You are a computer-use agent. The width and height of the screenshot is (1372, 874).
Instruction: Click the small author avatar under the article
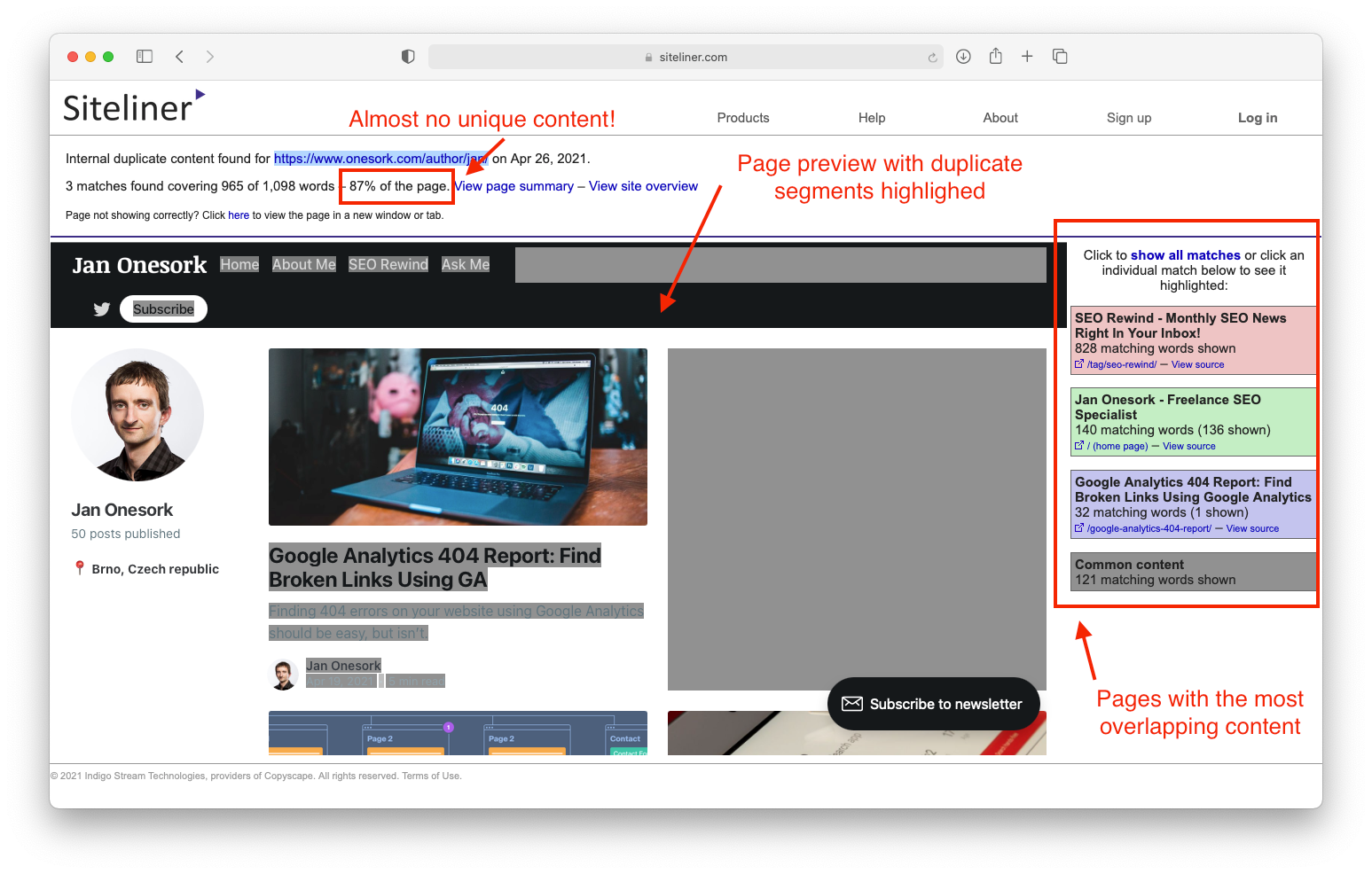click(284, 675)
